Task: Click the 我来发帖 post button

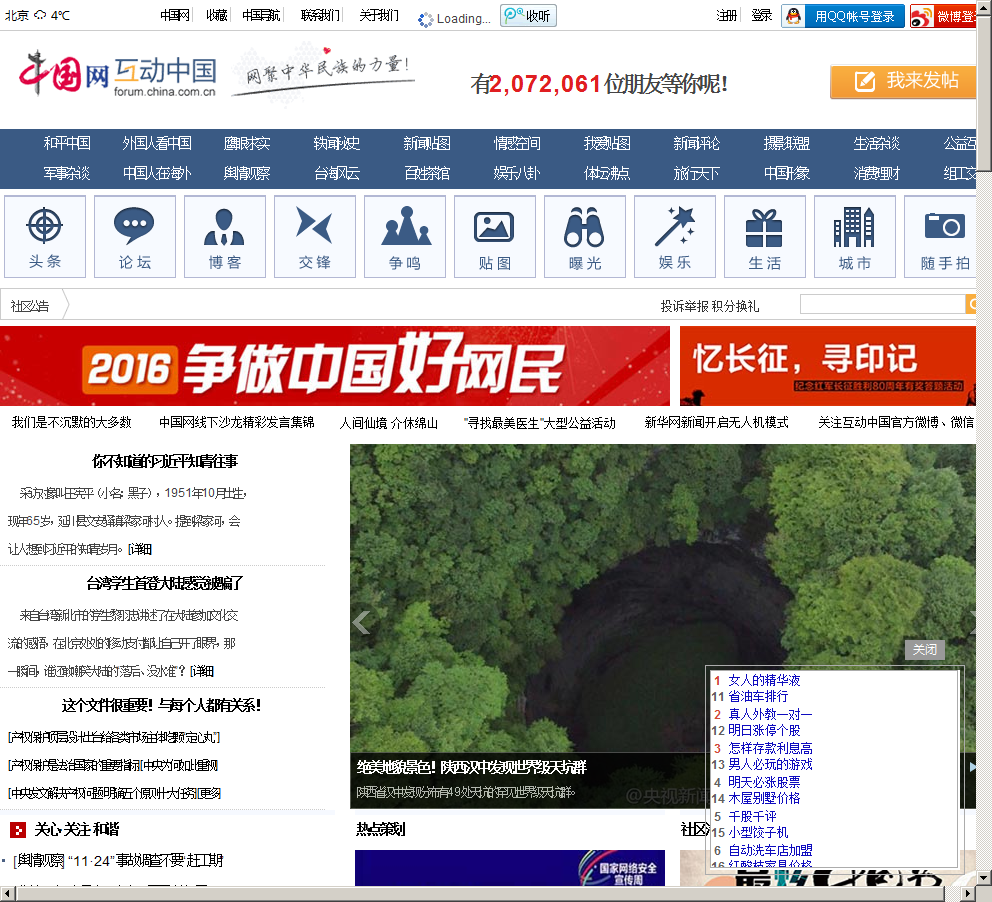Action: tap(903, 82)
